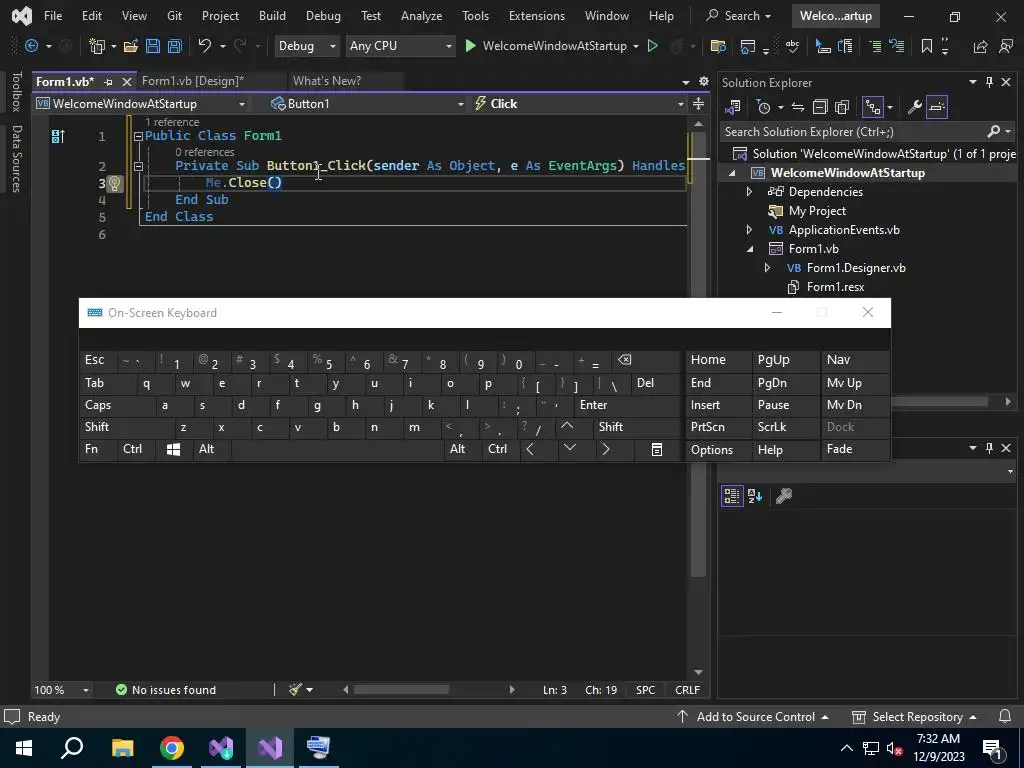Open Google Chrome from the taskbar
Viewport: 1024px width, 768px height.
[x=172, y=748]
